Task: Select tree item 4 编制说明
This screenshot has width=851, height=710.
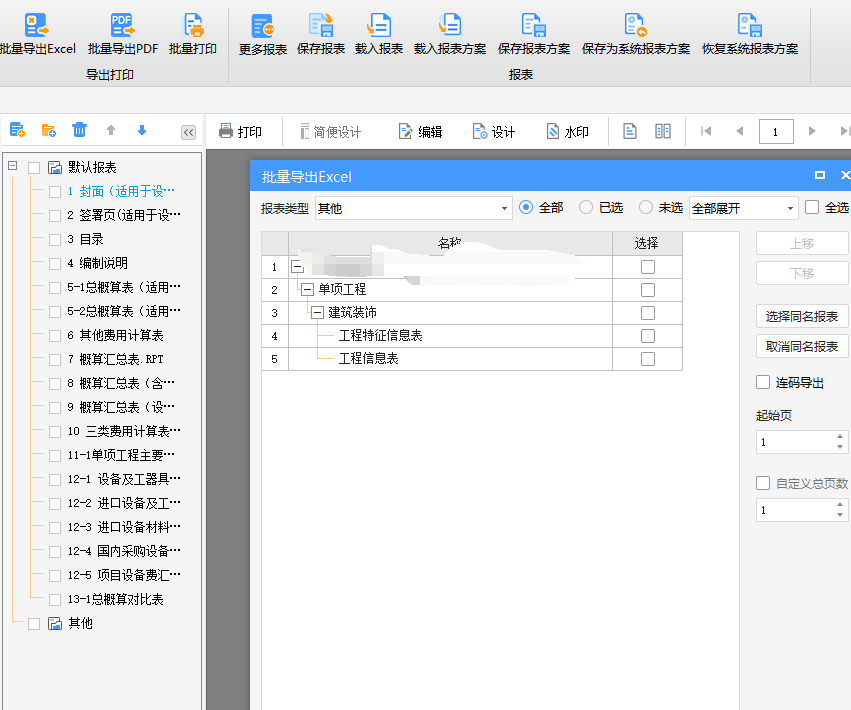Action: tap(98, 263)
